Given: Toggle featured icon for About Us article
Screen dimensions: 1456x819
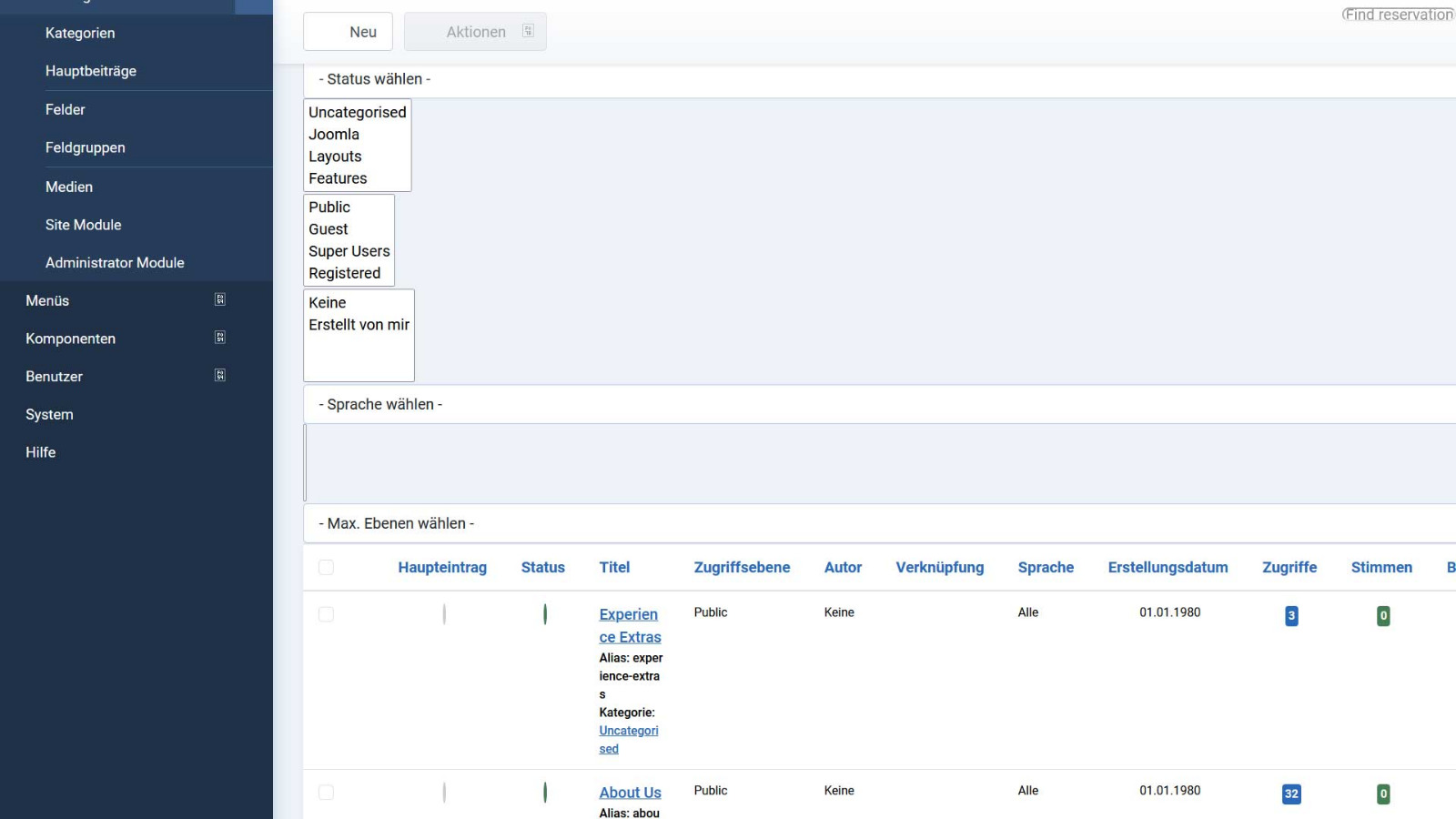Looking at the screenshot, I should point(444,793).
